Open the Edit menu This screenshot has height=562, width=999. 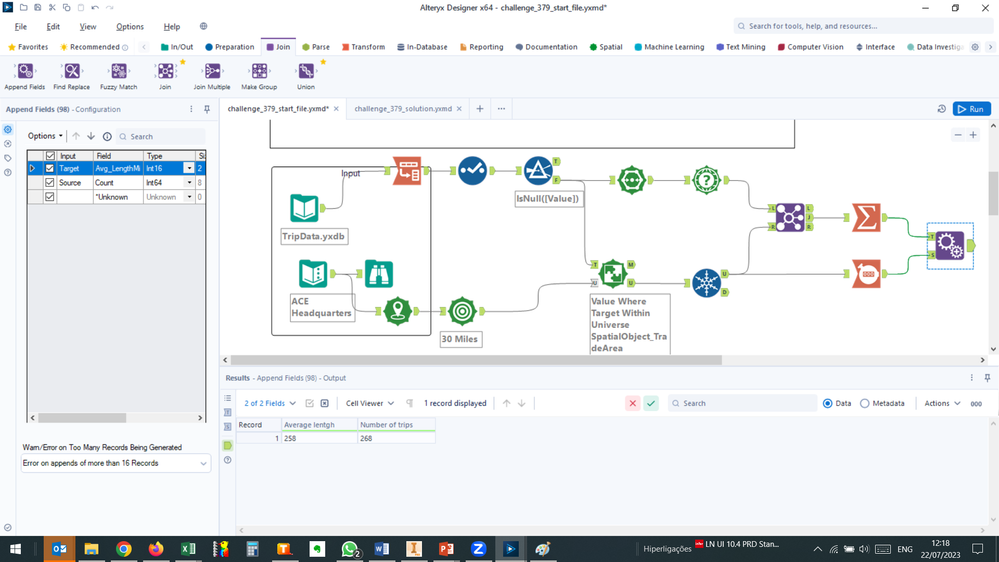click(53, 27)
